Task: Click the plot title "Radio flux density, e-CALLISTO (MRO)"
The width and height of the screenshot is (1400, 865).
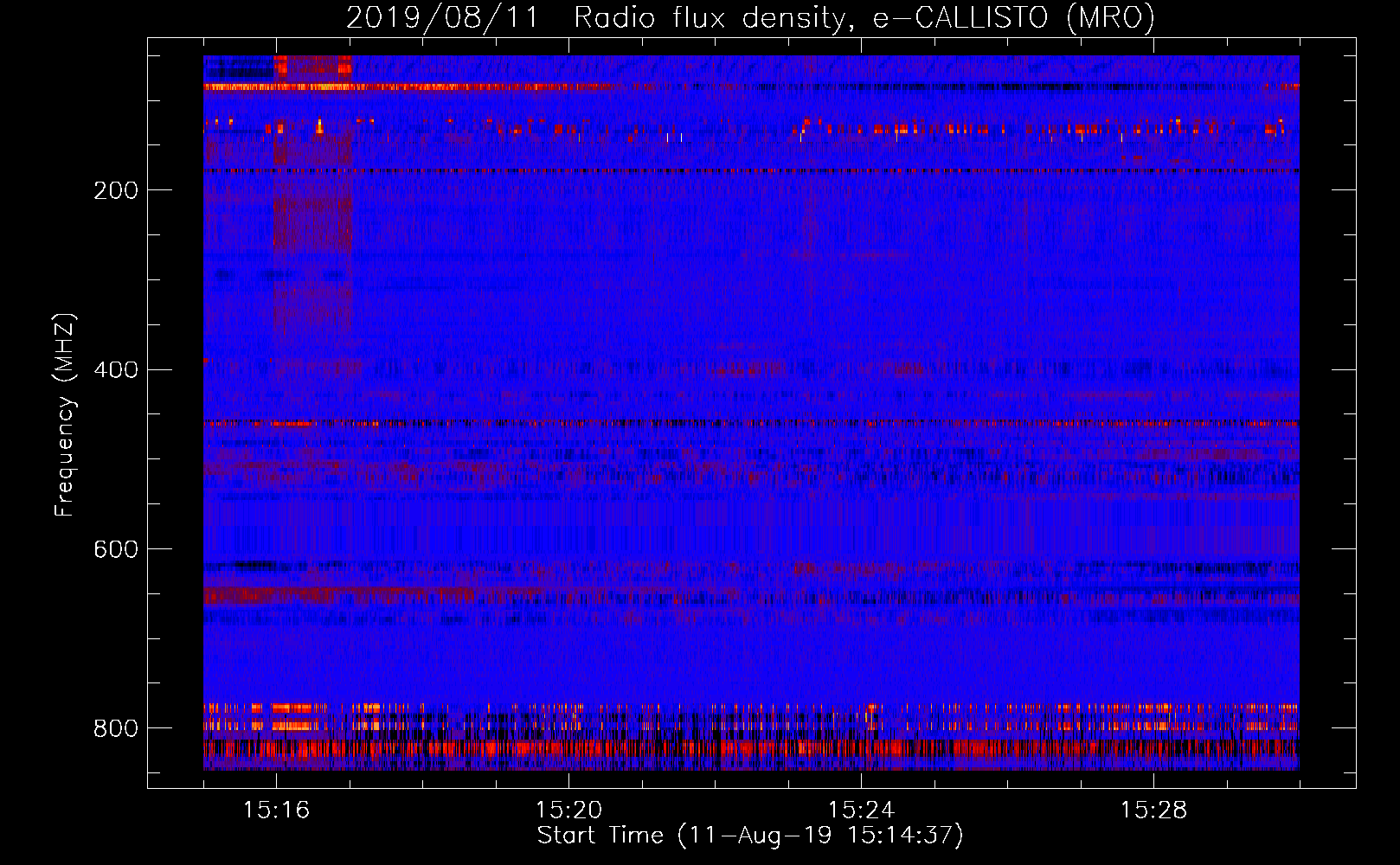Action: (x=864, y=17)
